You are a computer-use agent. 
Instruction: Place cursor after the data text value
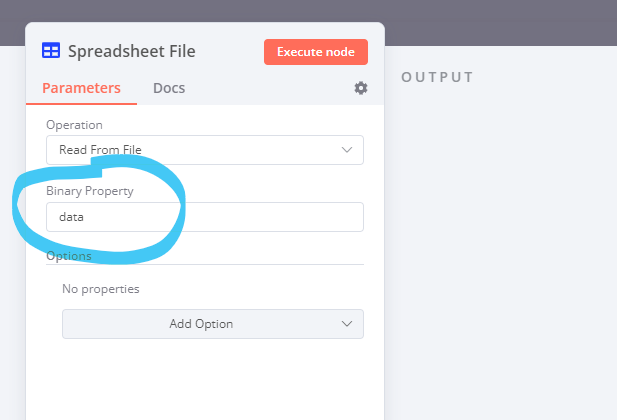pyautogui.click(x=85, y=217)
